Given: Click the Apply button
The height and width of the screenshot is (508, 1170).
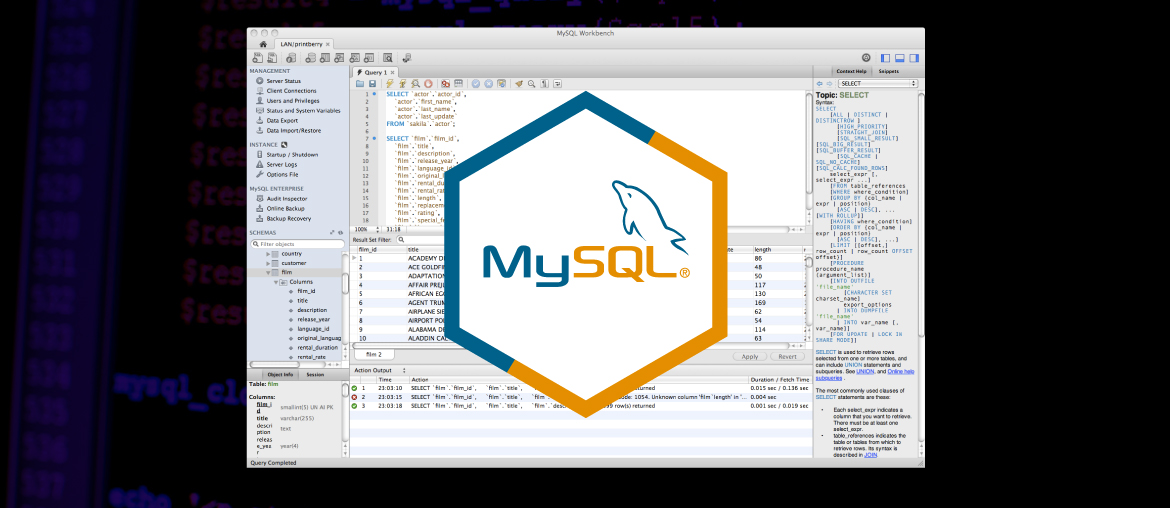Looking at the screenshot, I should (x=749, y=356).
